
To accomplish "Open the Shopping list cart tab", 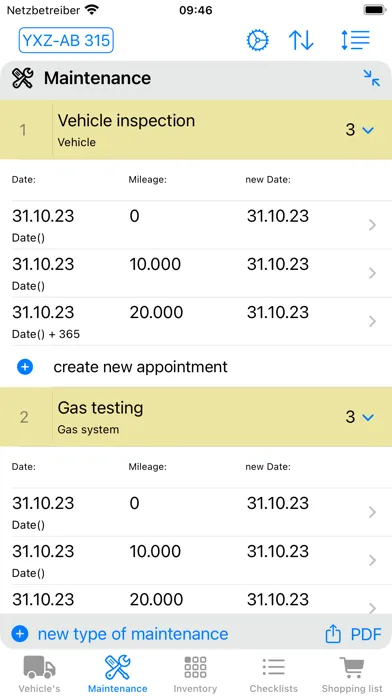I will (352, 674).
